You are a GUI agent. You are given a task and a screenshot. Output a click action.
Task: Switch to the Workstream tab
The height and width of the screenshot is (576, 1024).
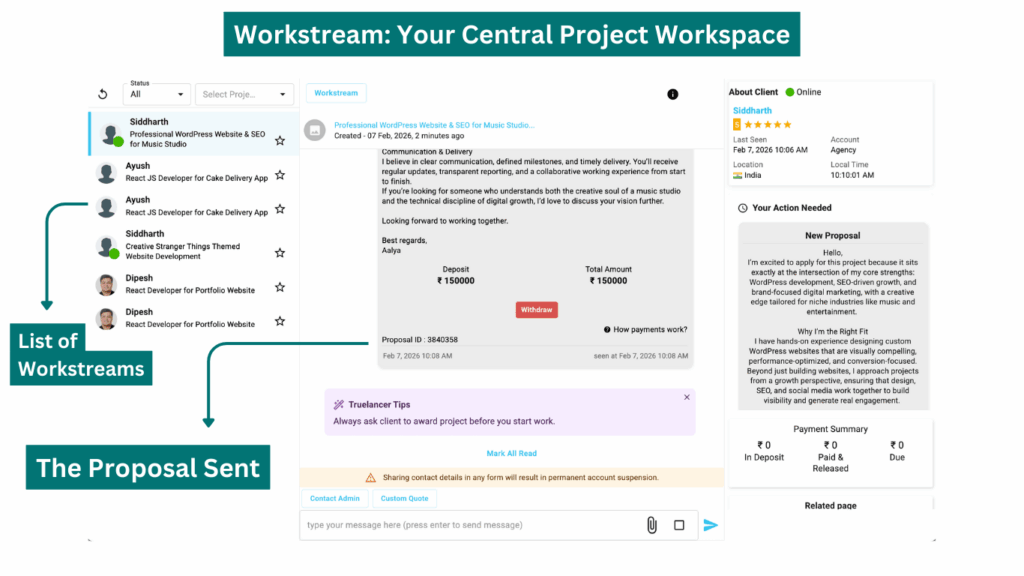(x=336, y=93)
